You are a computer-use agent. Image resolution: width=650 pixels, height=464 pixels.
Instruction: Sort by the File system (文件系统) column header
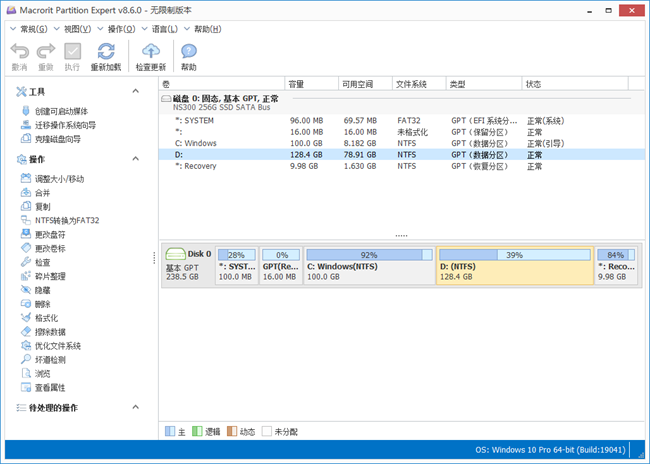coord(419,84)
